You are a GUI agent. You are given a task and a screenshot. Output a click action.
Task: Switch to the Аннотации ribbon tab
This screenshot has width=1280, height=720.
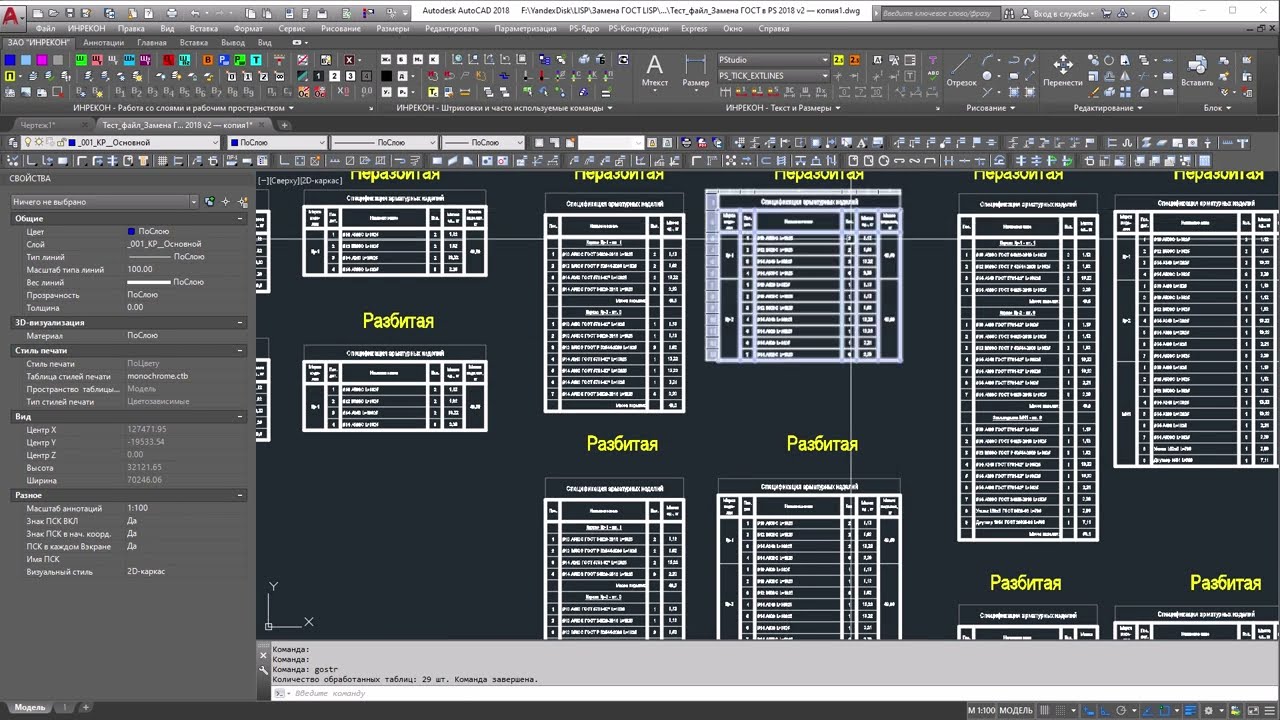(x=104, y=43)
